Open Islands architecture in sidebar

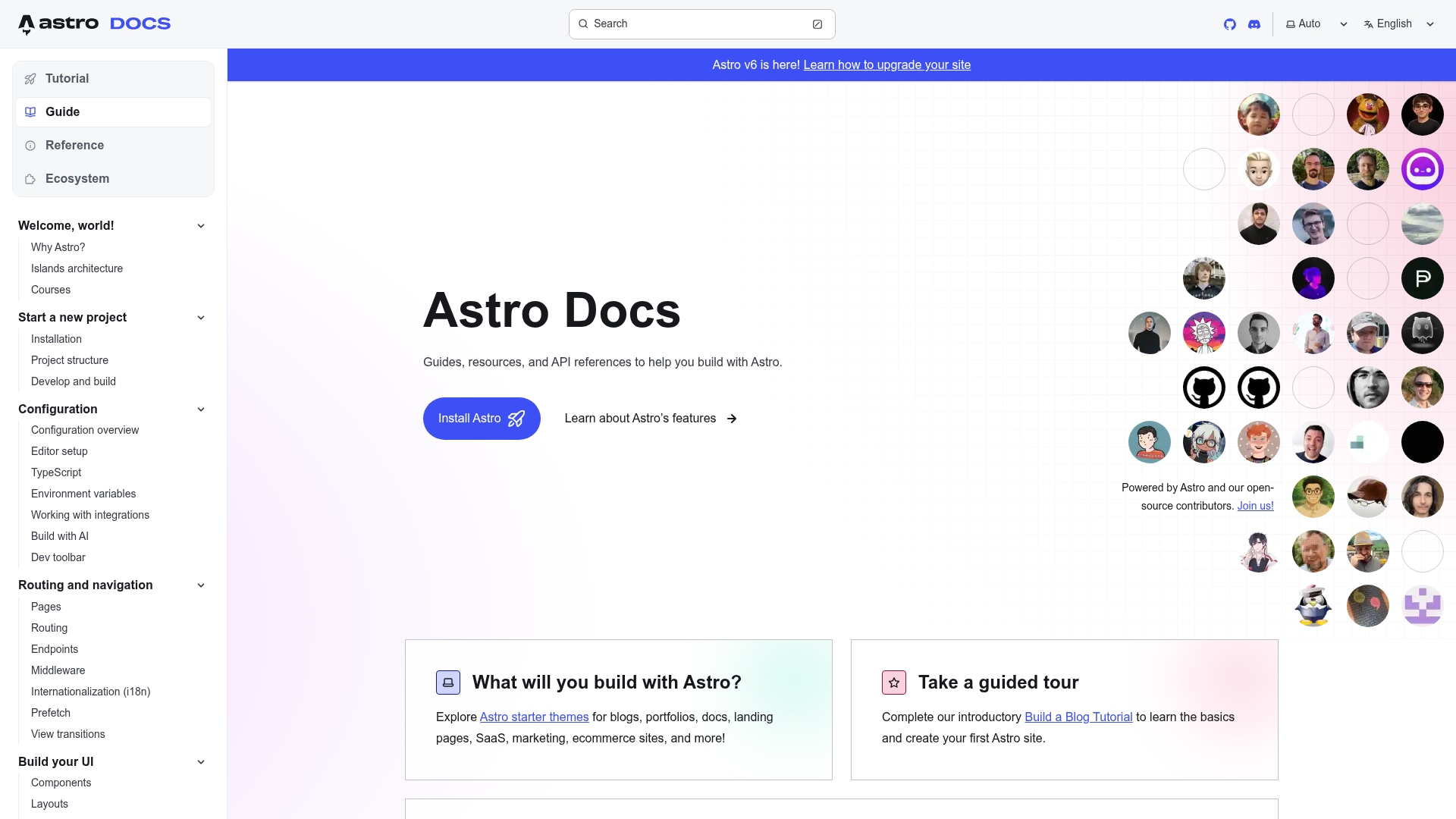77,268
